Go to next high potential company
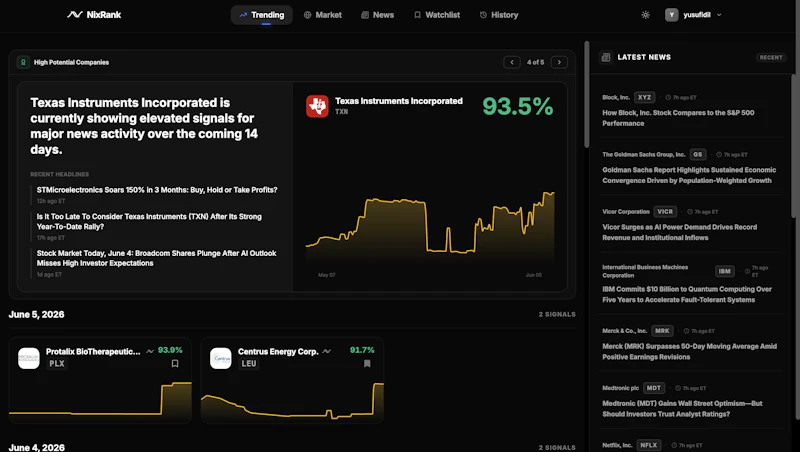Image resolution: width=800 pixels, height=452 pixels. tap(559, 62)
